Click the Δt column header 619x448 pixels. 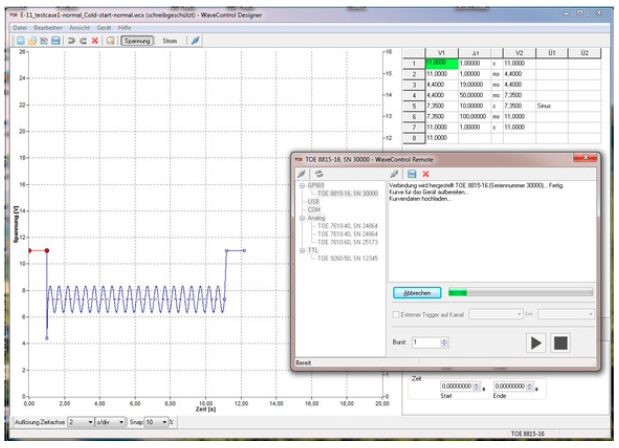coord(475,53)
